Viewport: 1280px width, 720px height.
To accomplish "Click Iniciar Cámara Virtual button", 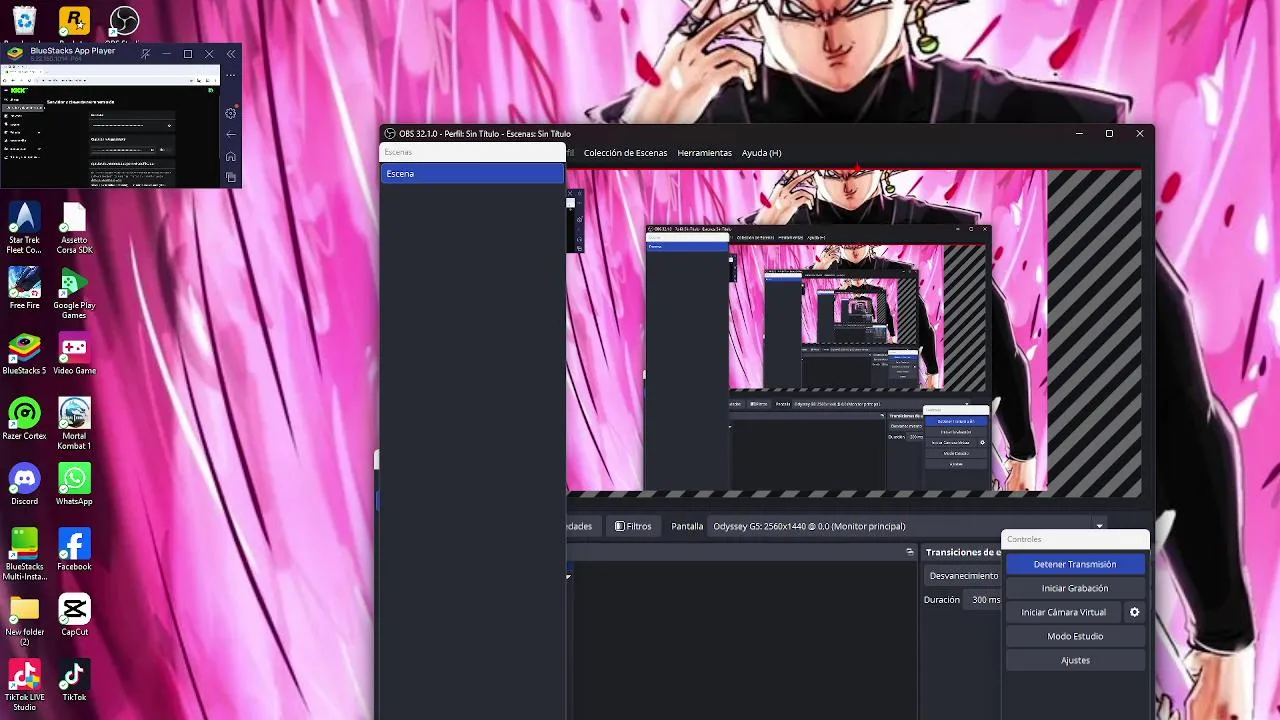I will (1063, 612).
